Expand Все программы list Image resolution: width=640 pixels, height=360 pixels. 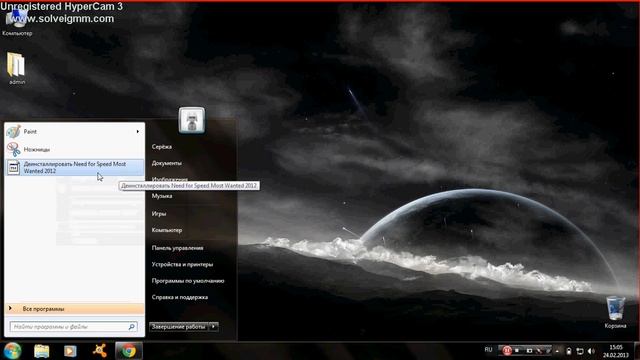coord(74,309)
